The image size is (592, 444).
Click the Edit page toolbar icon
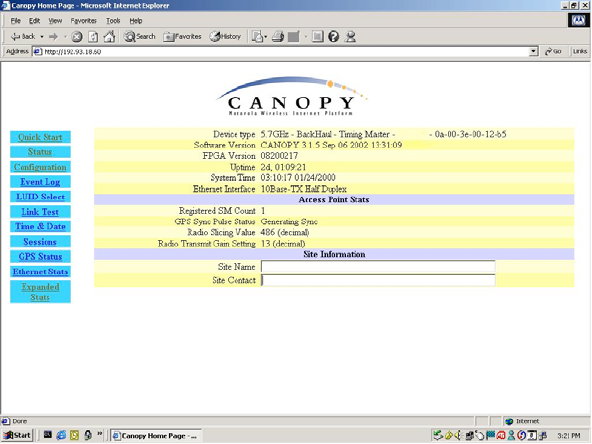[x=294, y=37]
